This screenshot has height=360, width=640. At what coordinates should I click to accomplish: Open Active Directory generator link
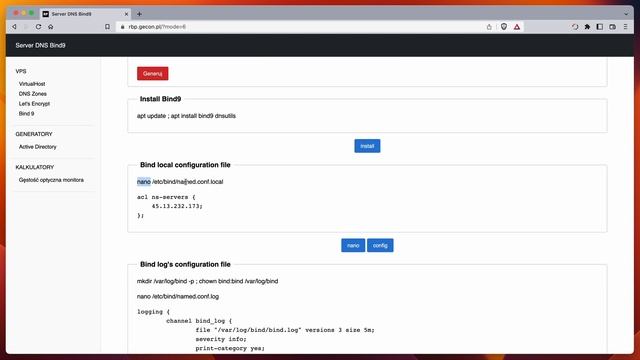point(38,147)
